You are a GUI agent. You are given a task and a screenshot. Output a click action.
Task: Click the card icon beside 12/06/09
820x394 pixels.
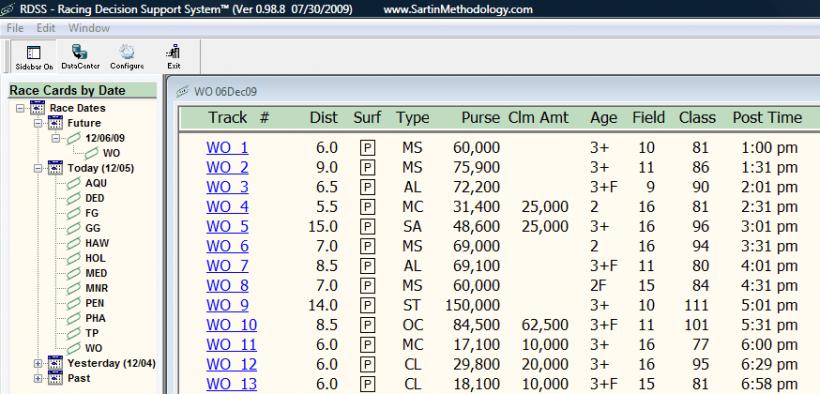pyautogui.click(x=73, y=139)
